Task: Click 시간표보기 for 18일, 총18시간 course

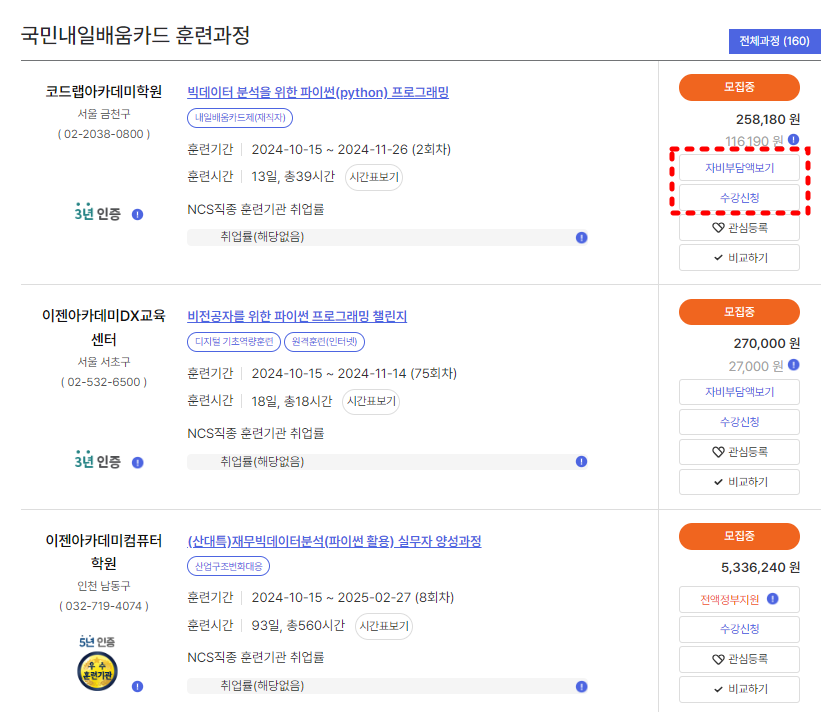Action: tap(371, 401)
